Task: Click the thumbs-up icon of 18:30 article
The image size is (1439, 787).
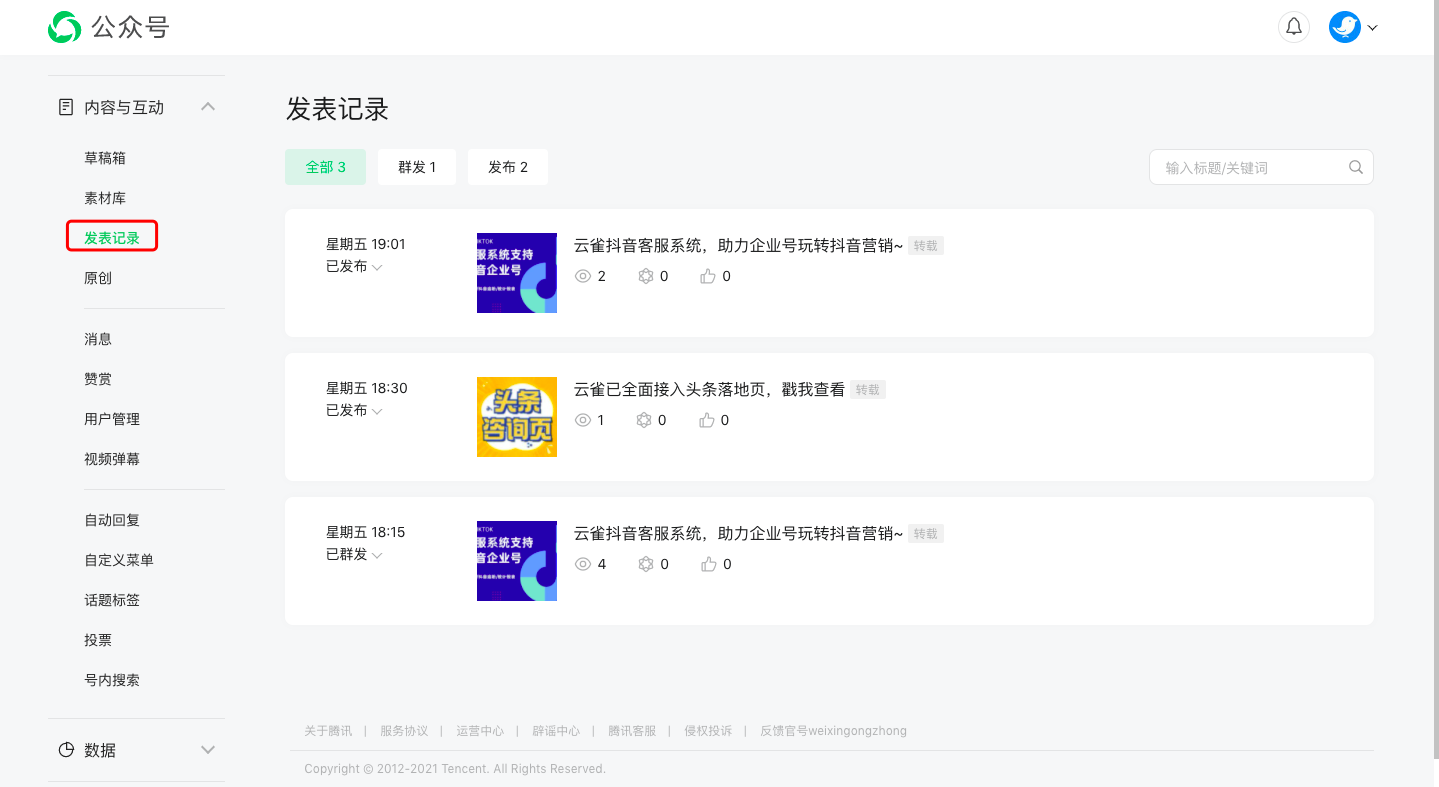Action: click(x=707, y=420)
